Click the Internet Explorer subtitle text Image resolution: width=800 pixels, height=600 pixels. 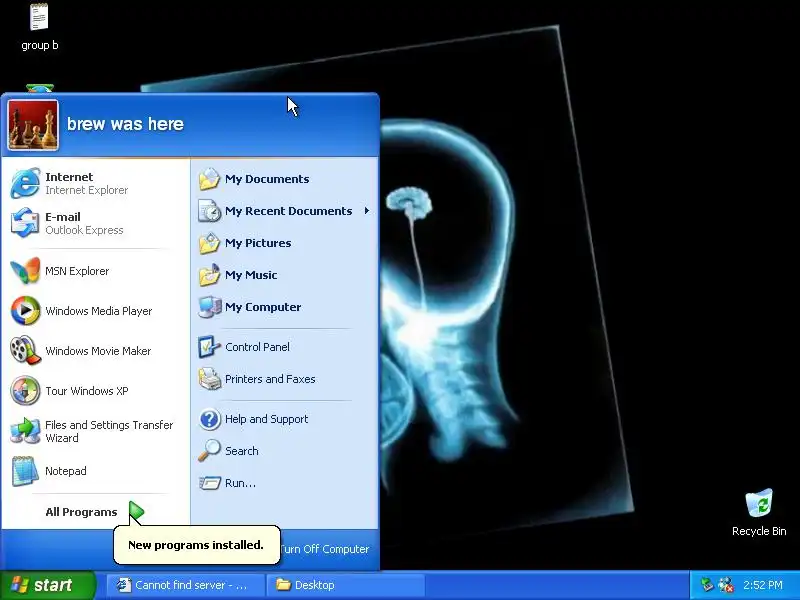tap(87, 190)
